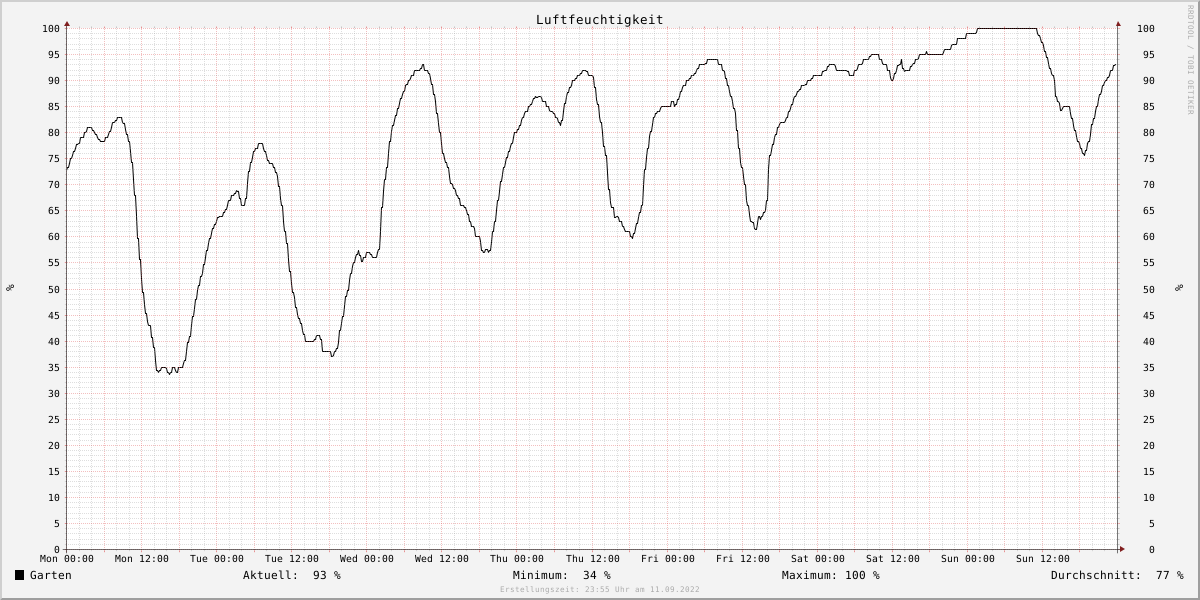Click the Sat 12:00 time axis label
The image size is (1200, 600).
pos(893,559)
